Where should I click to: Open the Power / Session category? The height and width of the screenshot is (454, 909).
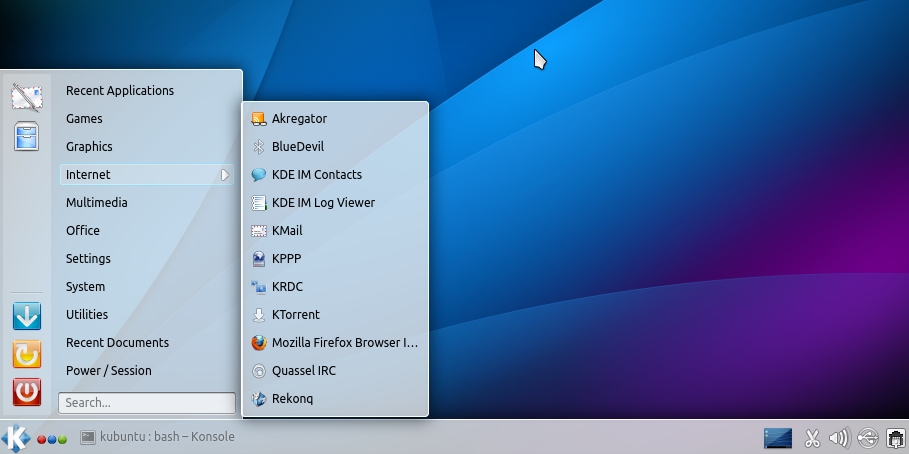[x=147, y=371]
